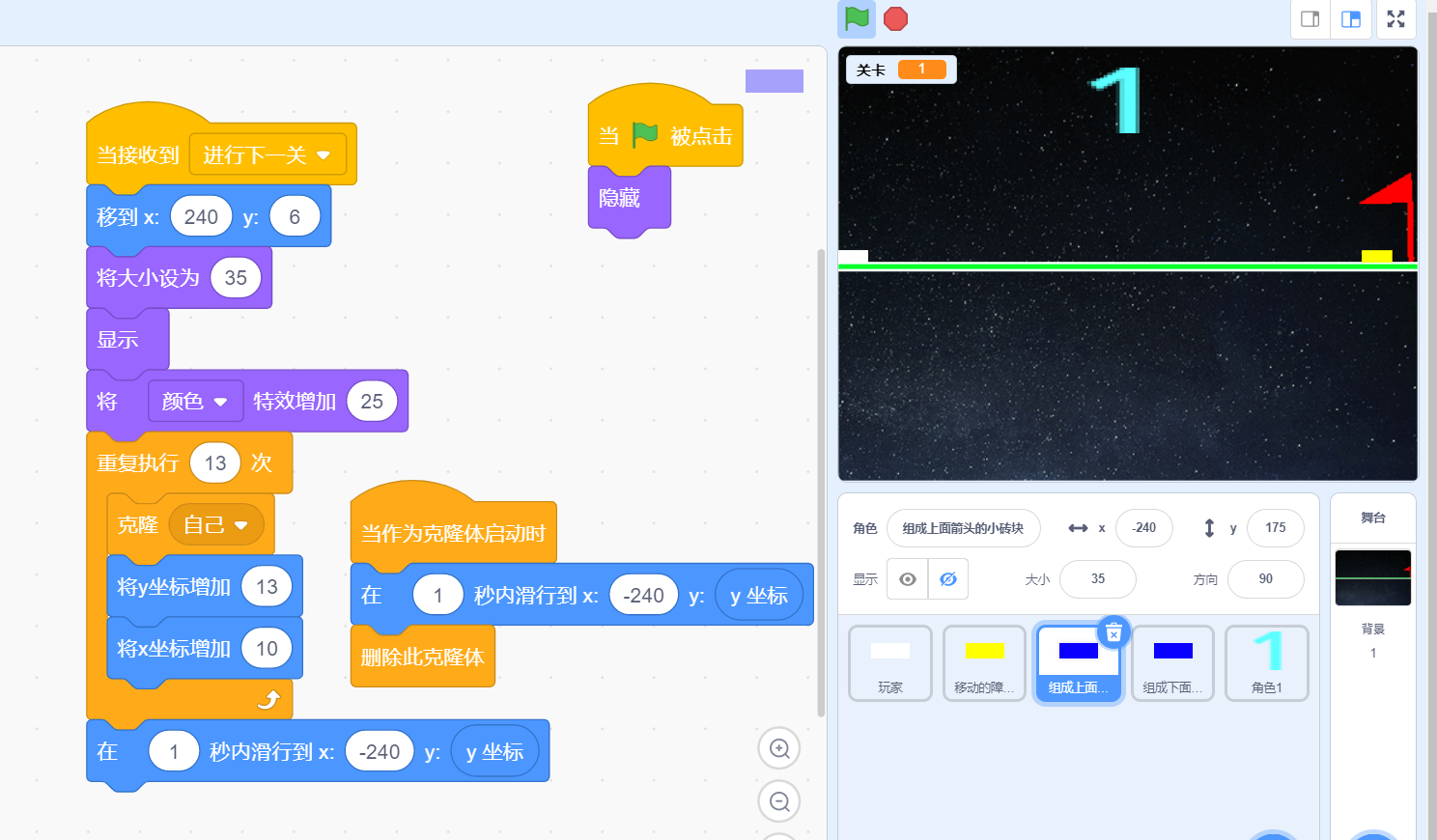Edit the sprite name 组成上面箭头的小砖块
Image resolution: width=1437 pixels, height=840 pixels.
963,528
